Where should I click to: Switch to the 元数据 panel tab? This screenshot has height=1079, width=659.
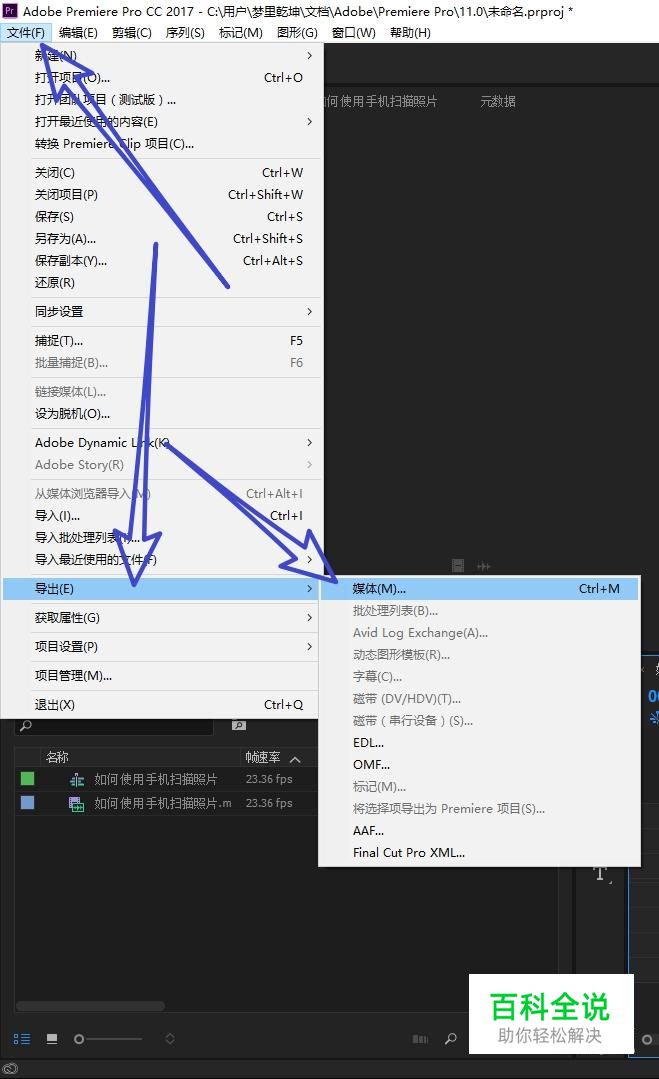(x=498, y=102)
